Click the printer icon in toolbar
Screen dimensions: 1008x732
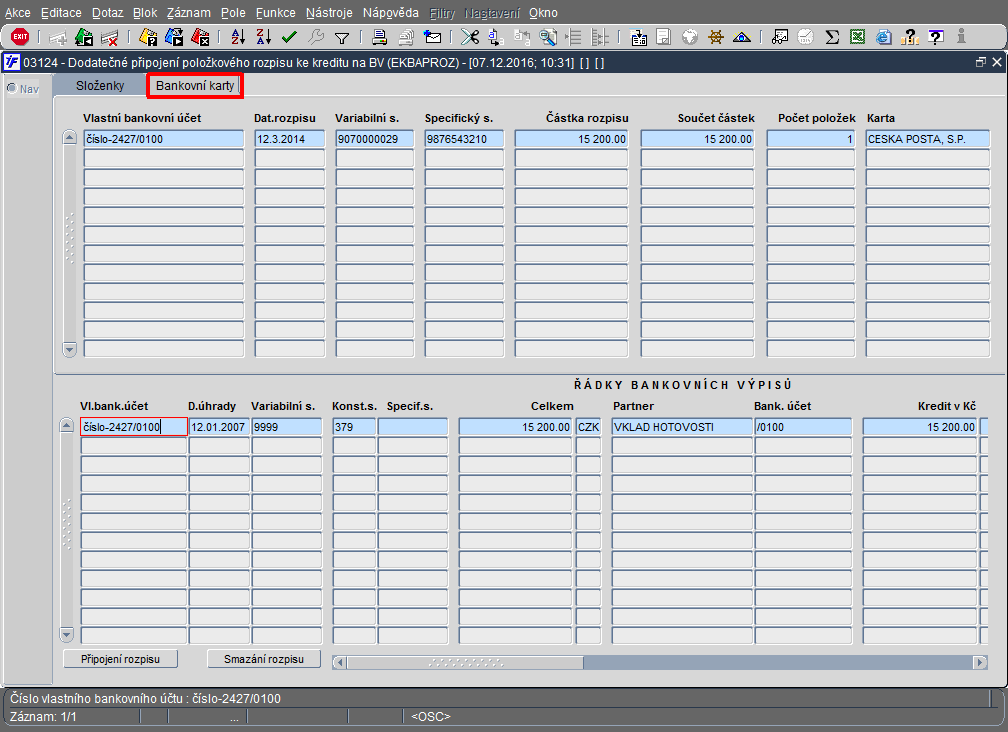coord(380,37)
